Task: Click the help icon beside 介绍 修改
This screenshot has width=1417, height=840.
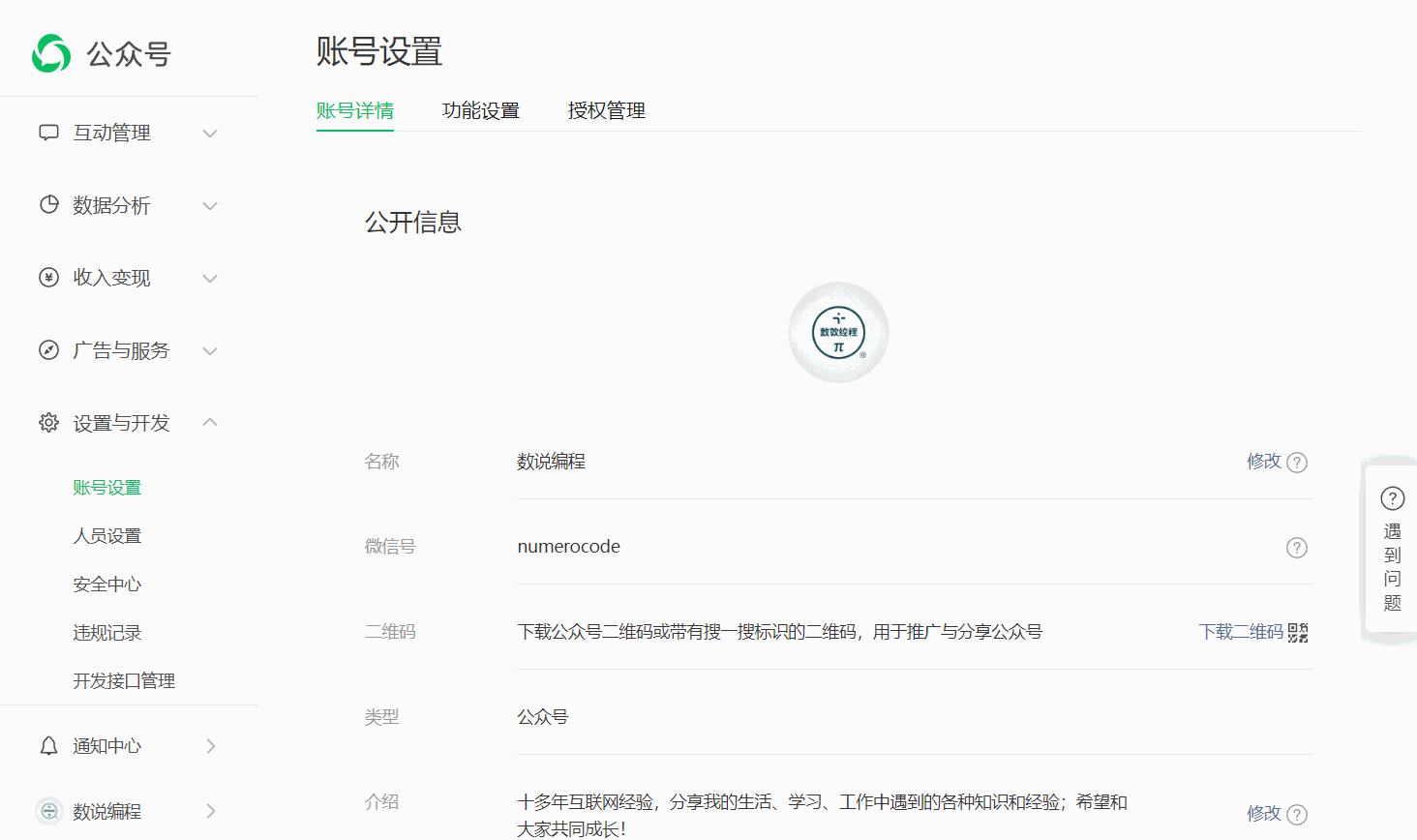Action: pyautogui.click(x=1297, y=815)
